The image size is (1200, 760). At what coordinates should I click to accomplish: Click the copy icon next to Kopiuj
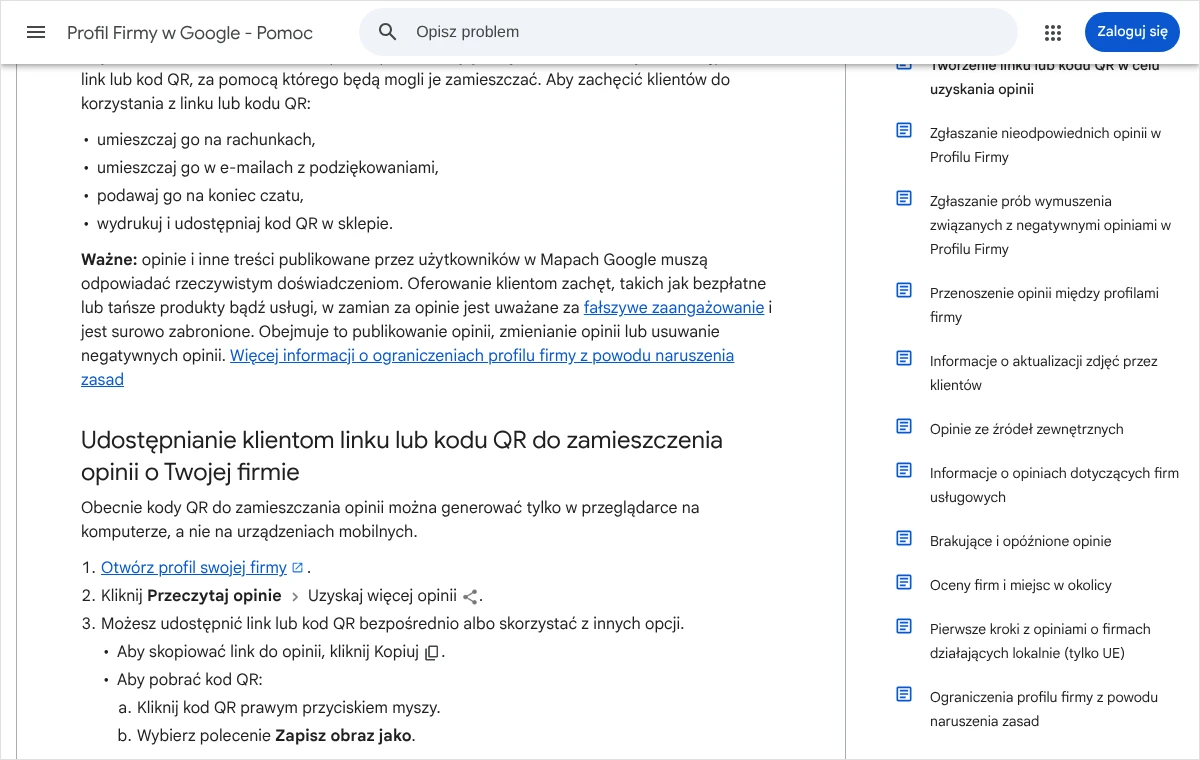pyautogui.click(x=431, y=653)
